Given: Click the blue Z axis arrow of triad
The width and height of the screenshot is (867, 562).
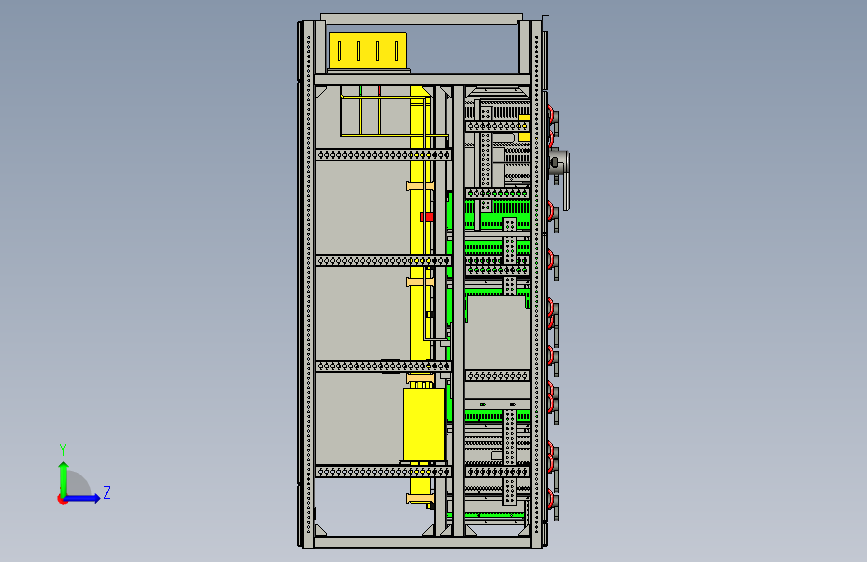Looking at the screenshot, I should pos(83,498).
